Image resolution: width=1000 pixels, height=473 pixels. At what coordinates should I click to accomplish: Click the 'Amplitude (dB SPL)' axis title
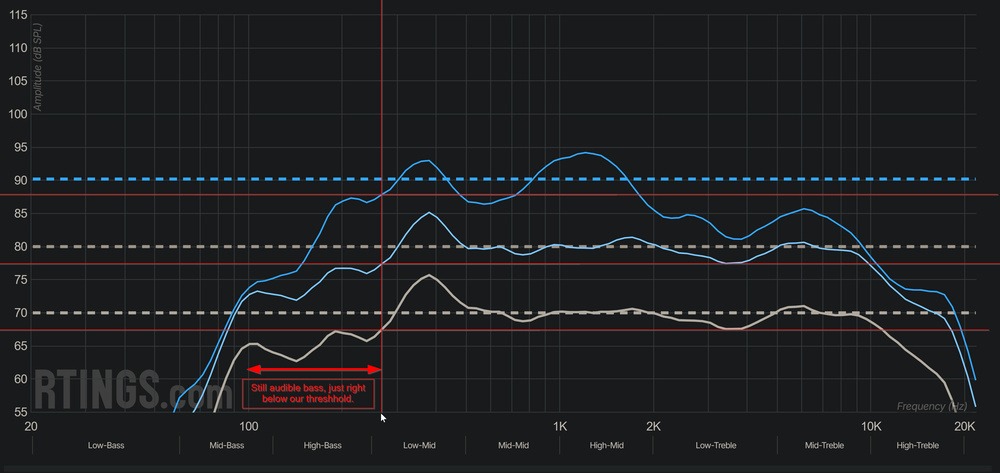pyautogui.click(x=38, y=65)
